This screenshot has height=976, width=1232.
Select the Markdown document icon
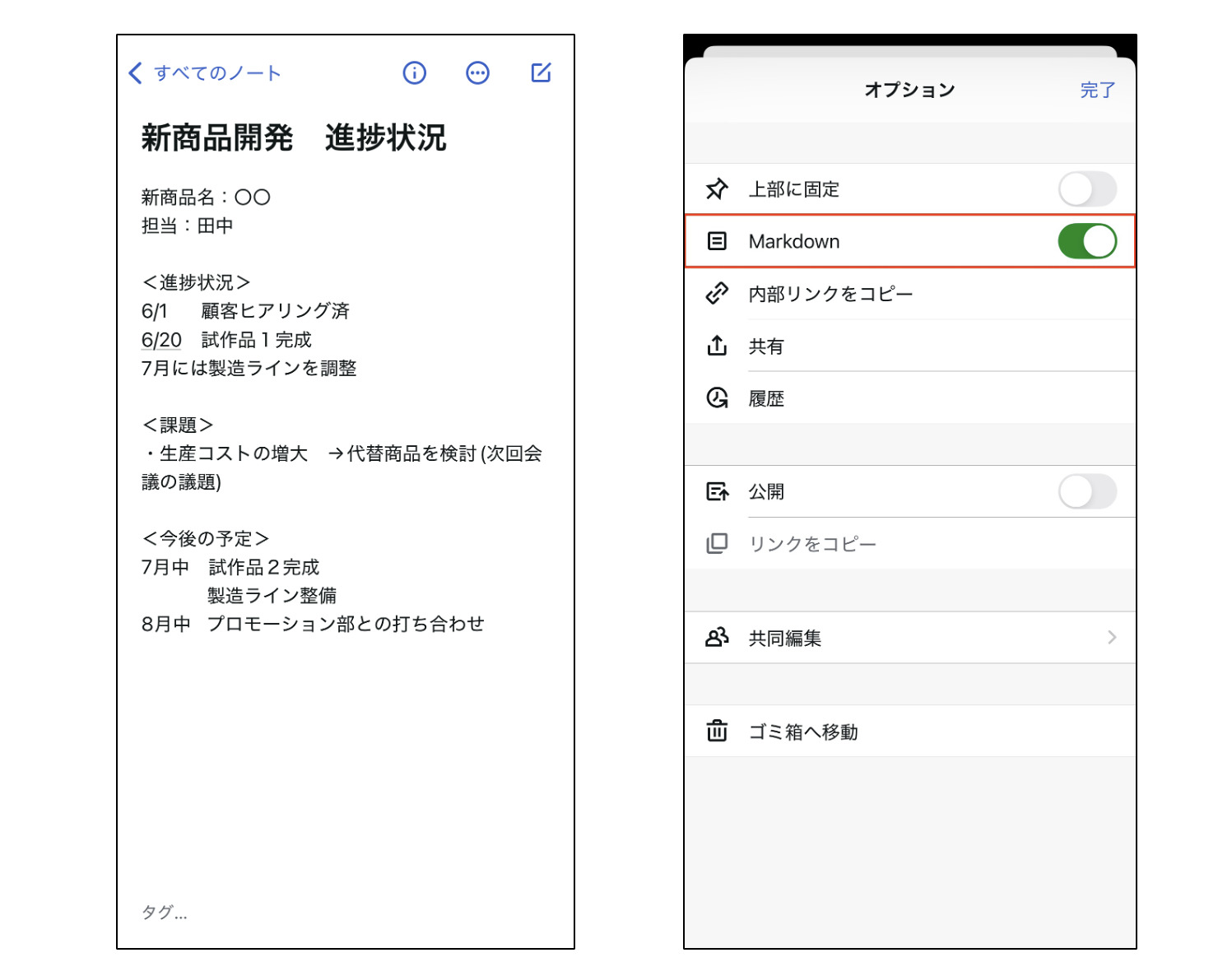[717, 241]
